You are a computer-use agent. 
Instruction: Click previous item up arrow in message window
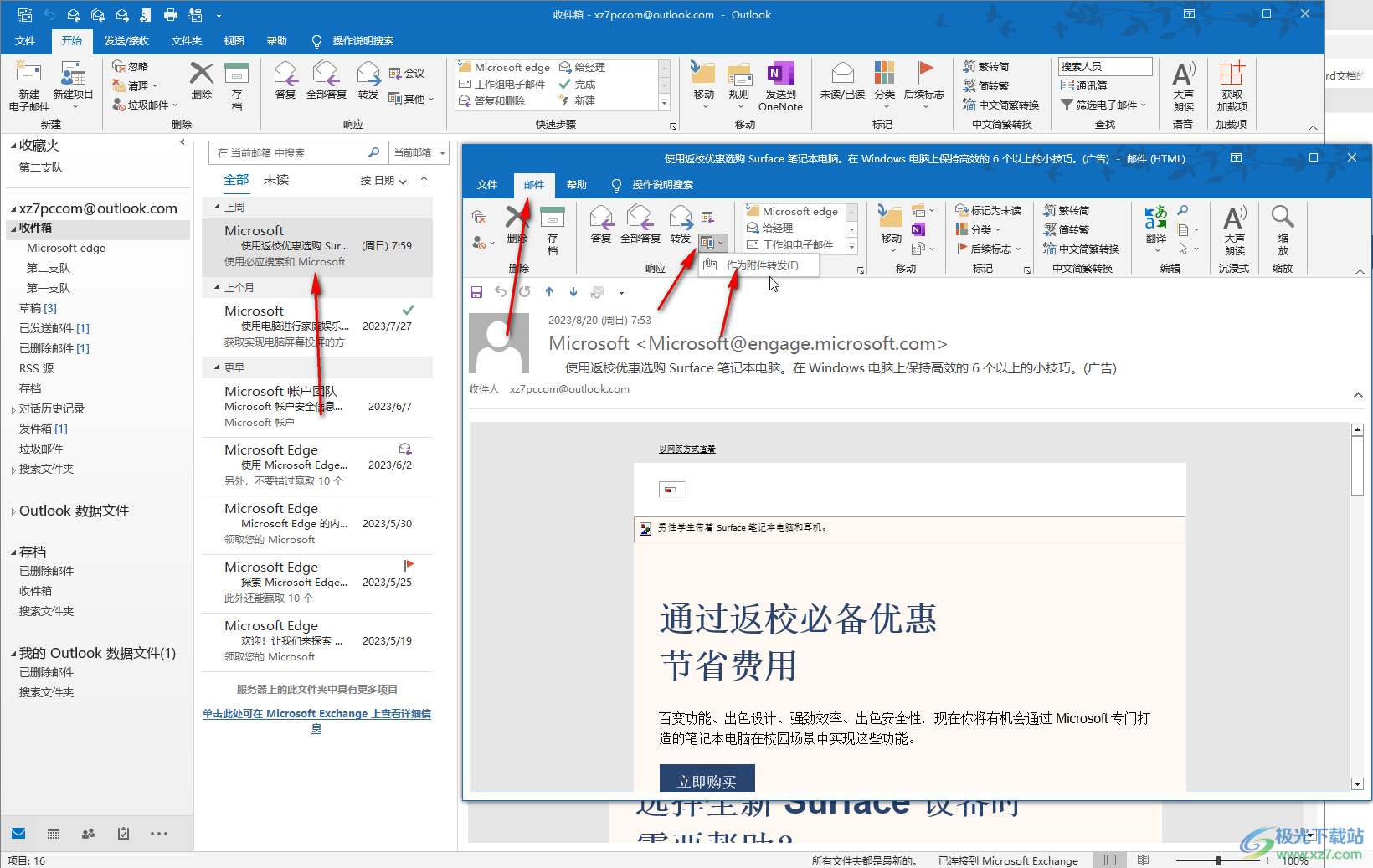(549, 291)
